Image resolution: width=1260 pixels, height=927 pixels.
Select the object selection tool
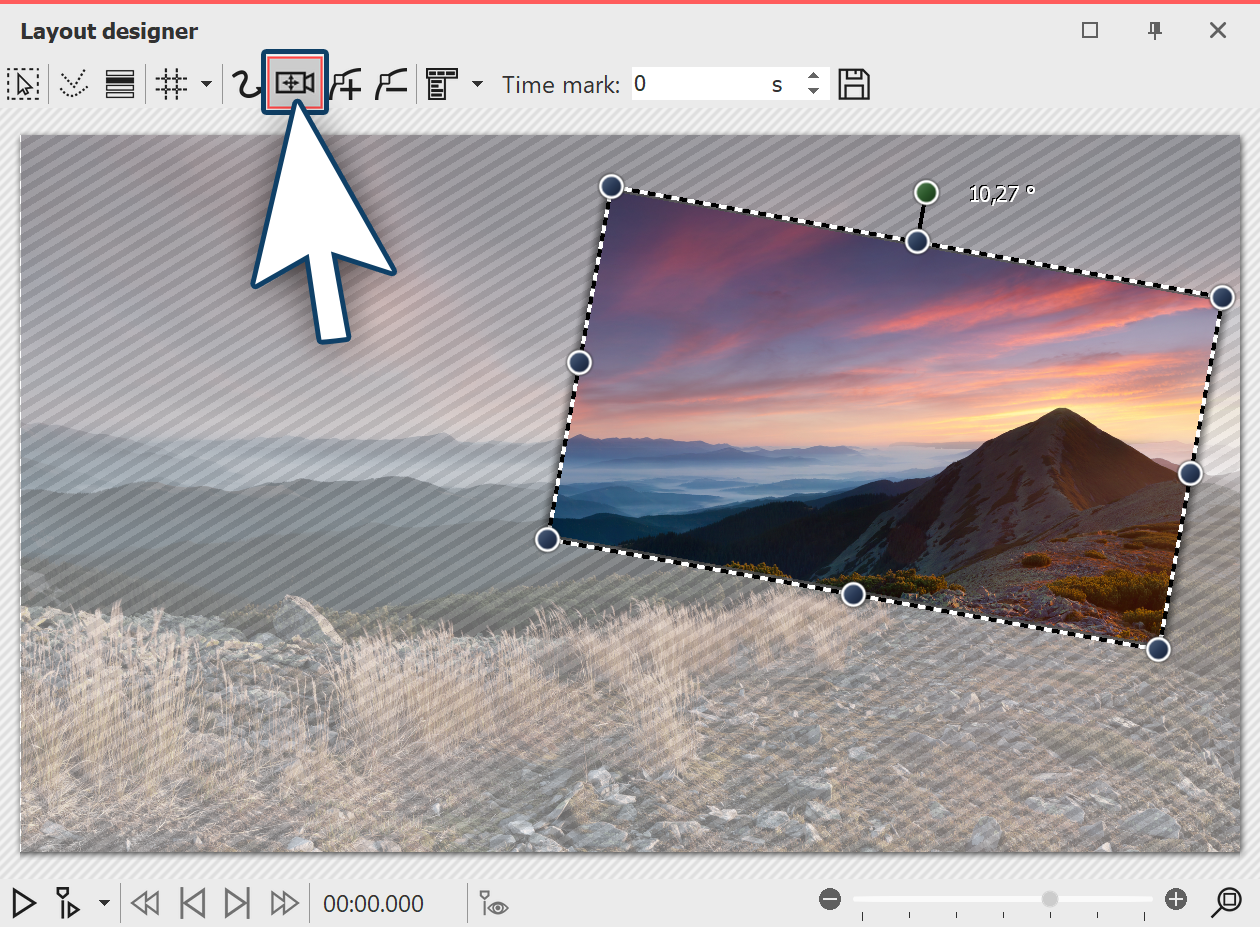tap(24, 84)
